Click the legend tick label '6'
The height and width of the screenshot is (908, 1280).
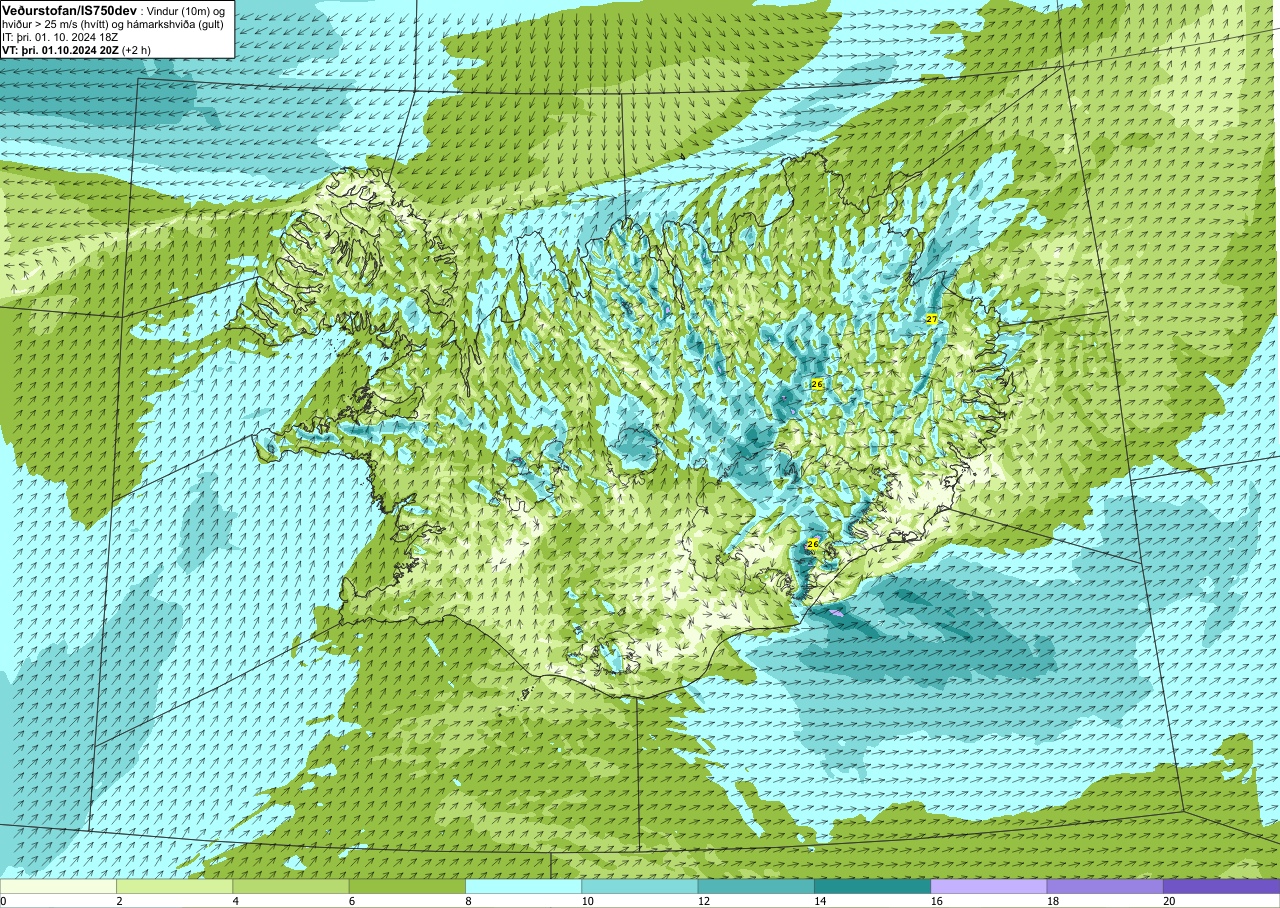350,901
